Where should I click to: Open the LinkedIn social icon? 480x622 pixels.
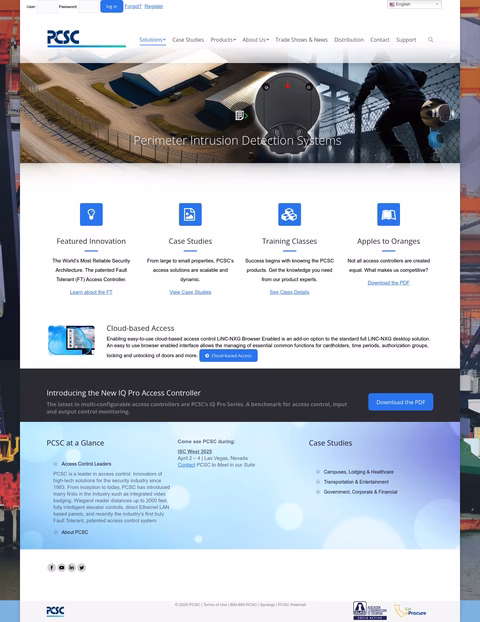pos(72,567)
